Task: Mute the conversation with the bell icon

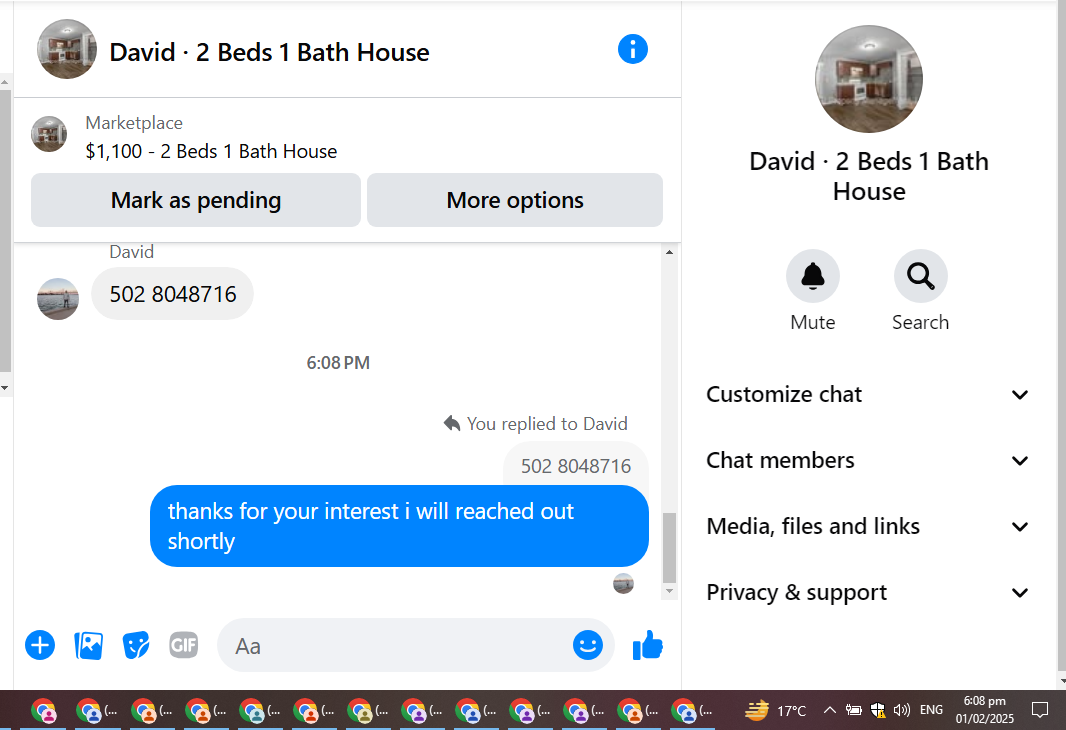Action: pos(812,276)
